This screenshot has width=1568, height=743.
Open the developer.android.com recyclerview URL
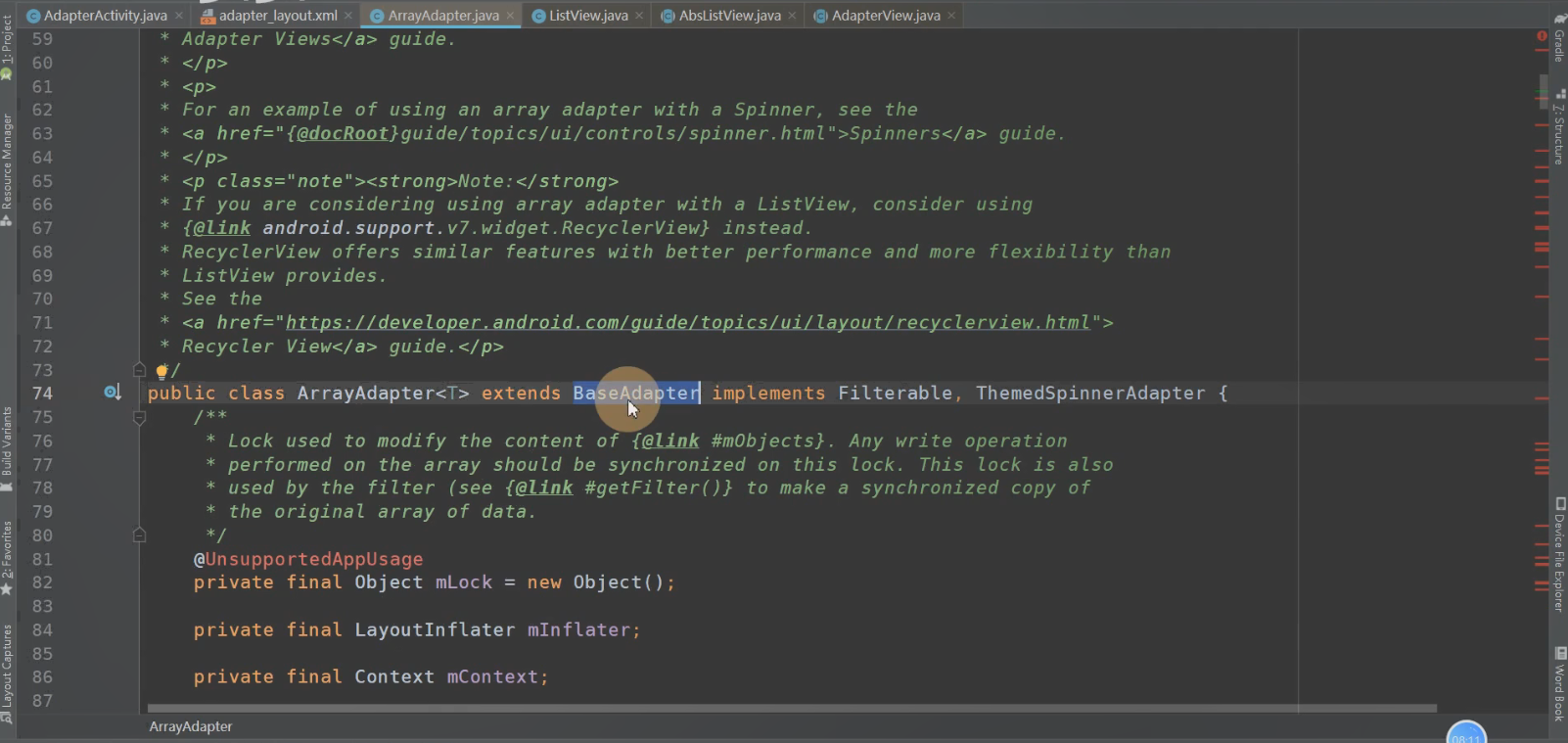coord(688,322)
